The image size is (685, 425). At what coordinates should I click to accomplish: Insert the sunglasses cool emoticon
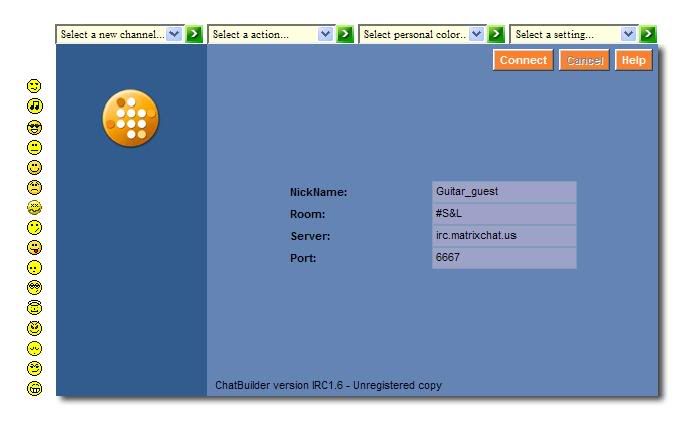click(x=35, y=128)
